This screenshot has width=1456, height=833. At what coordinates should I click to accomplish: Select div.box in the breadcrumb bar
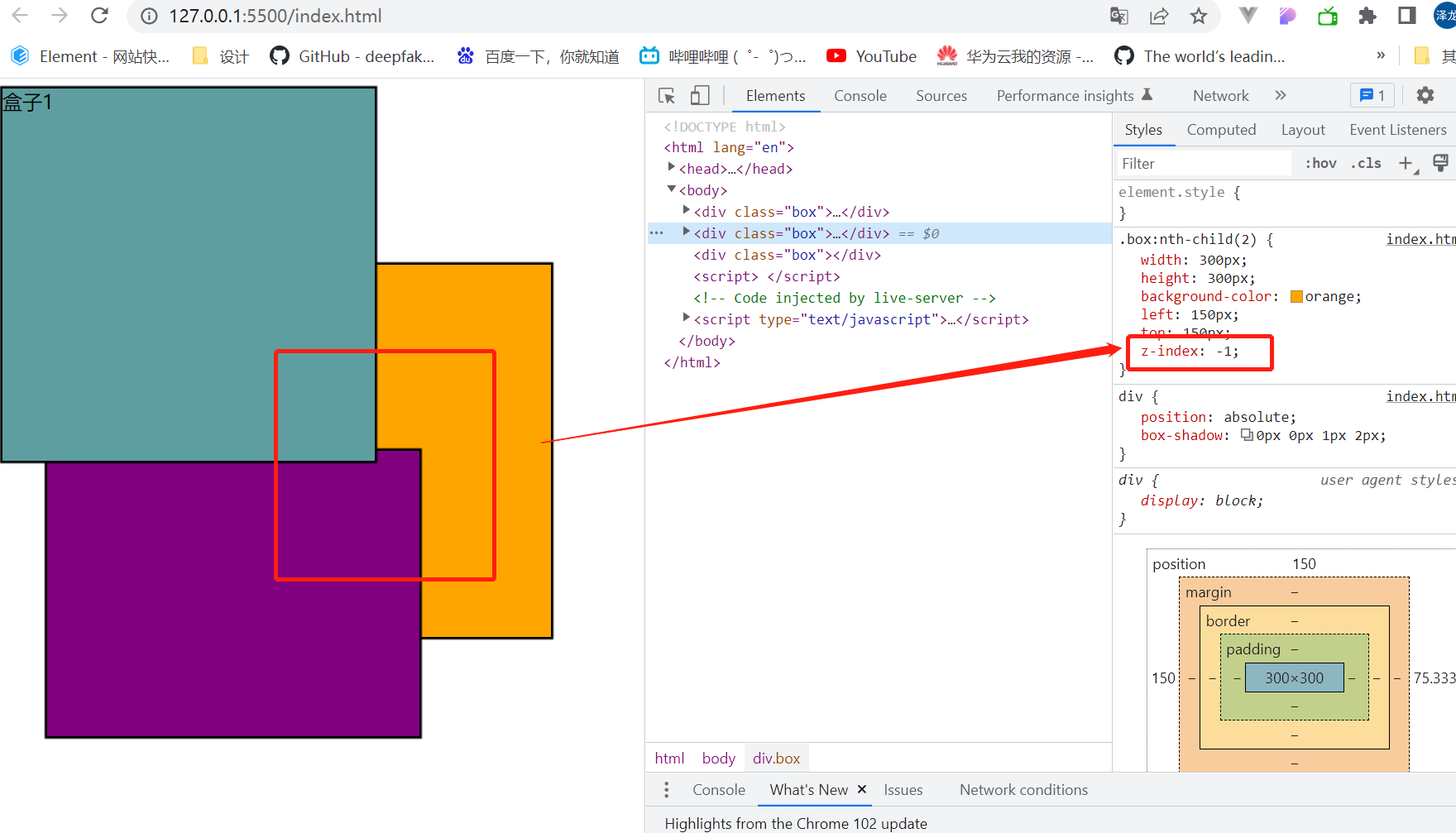[776, 759]
